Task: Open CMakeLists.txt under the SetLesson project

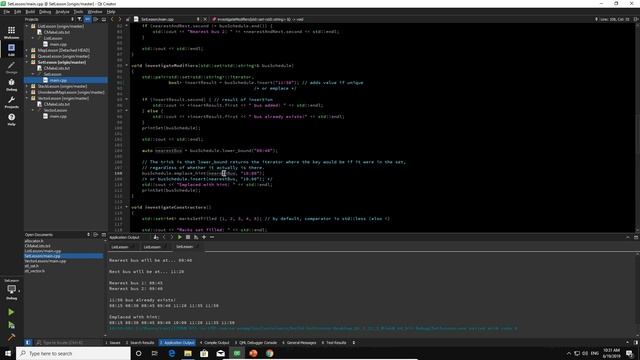Action: pos(57,68)
